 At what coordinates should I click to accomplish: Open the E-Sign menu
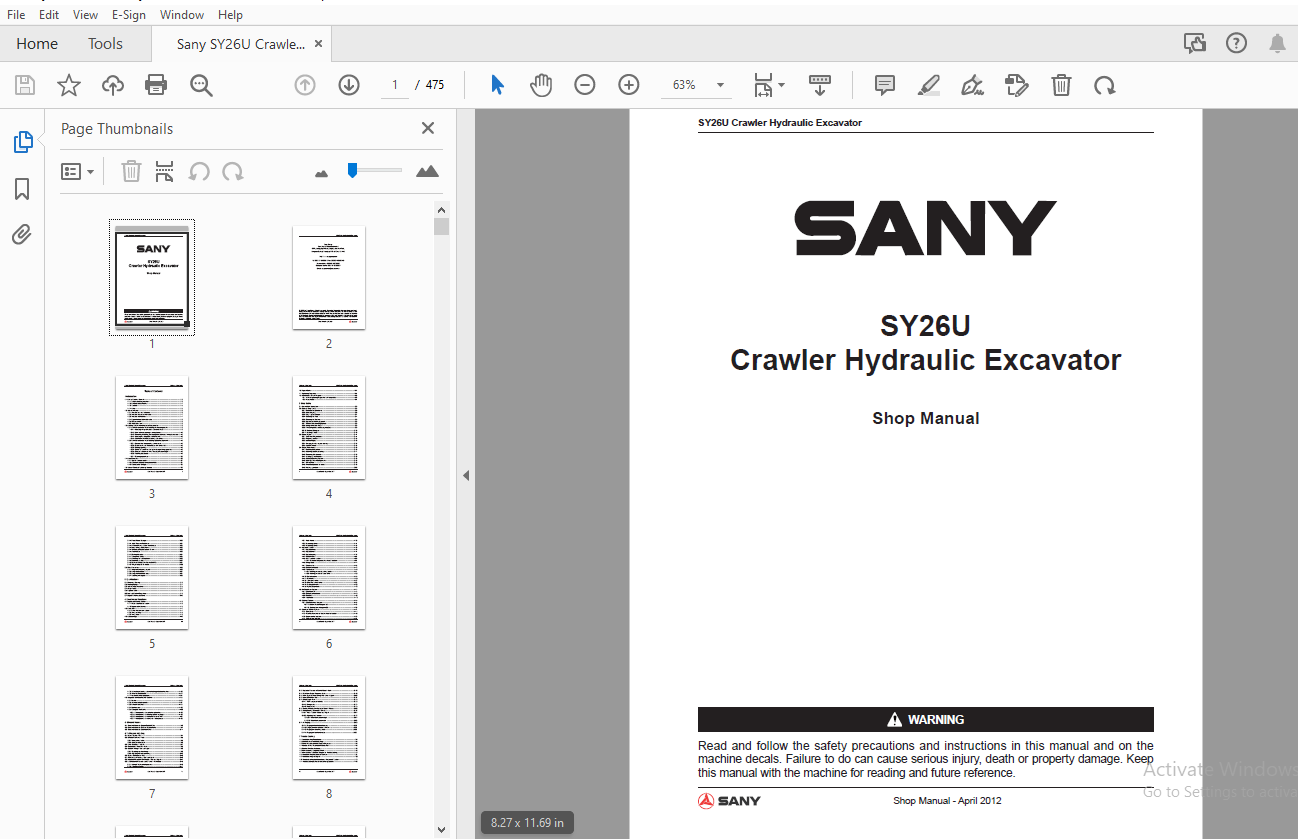(128, 15)
